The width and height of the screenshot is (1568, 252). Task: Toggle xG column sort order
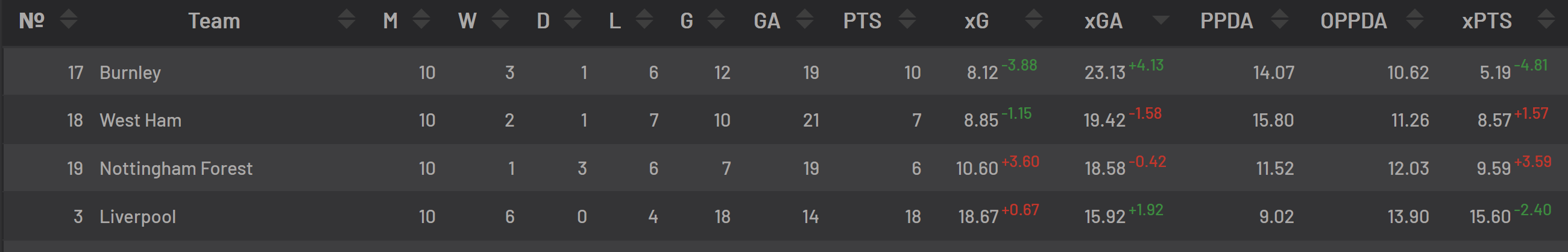(x=1033, y=19)
